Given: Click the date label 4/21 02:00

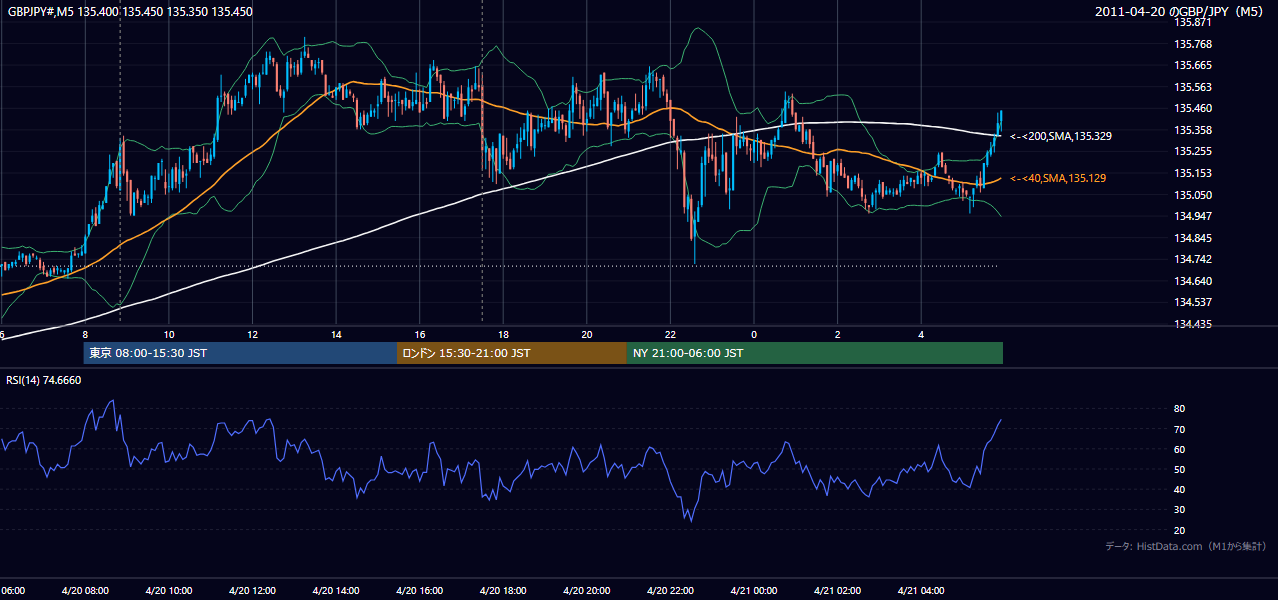Looking at the screenshot, I should (x=837, y=591).
